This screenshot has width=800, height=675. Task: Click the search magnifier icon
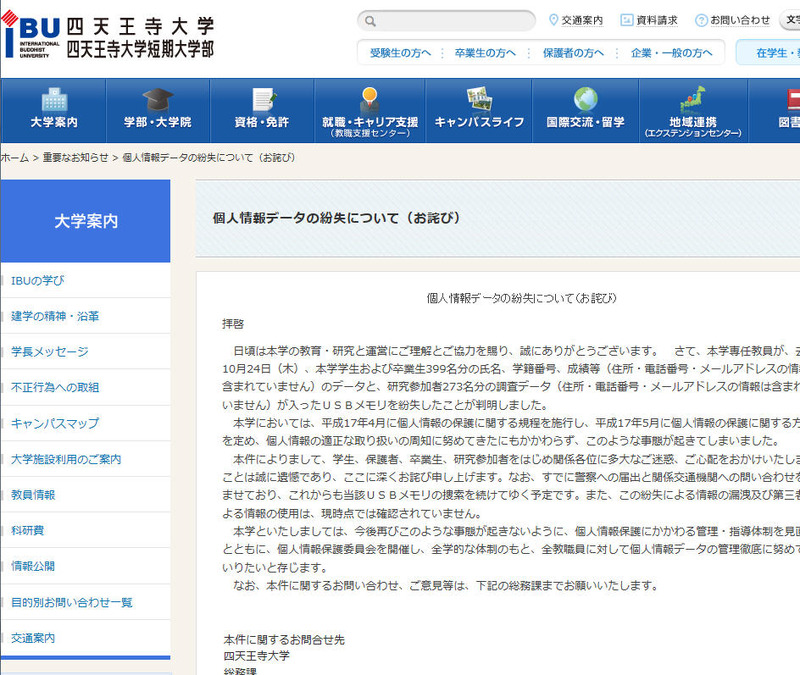pyautogui.click(x=371, y=21)
